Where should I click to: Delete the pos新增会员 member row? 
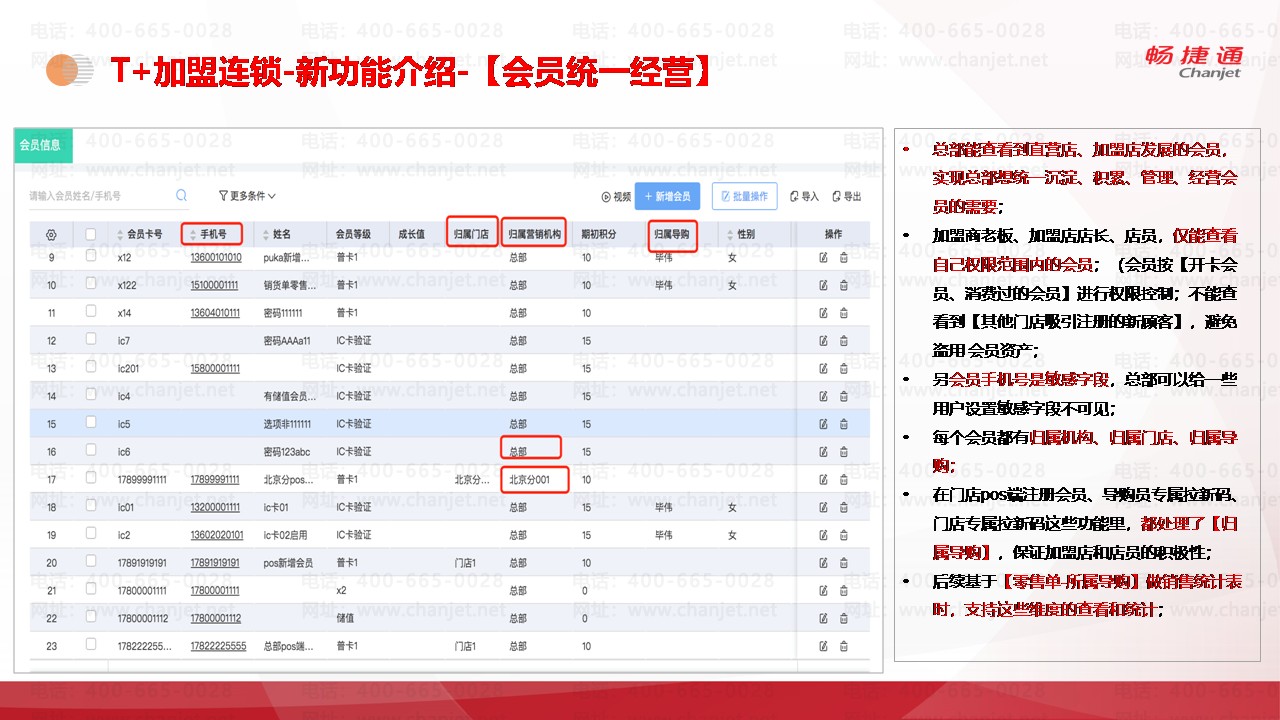[x=843, y=563]
